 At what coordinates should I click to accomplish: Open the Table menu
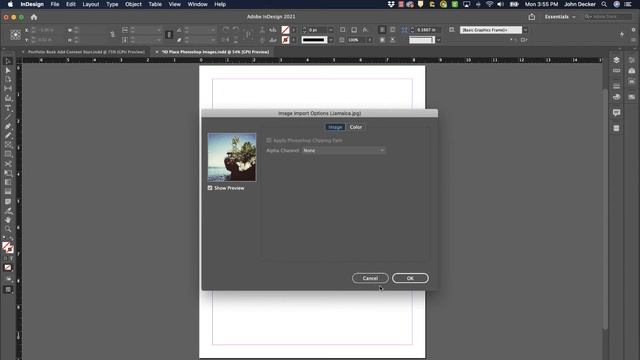pos(155,4)
